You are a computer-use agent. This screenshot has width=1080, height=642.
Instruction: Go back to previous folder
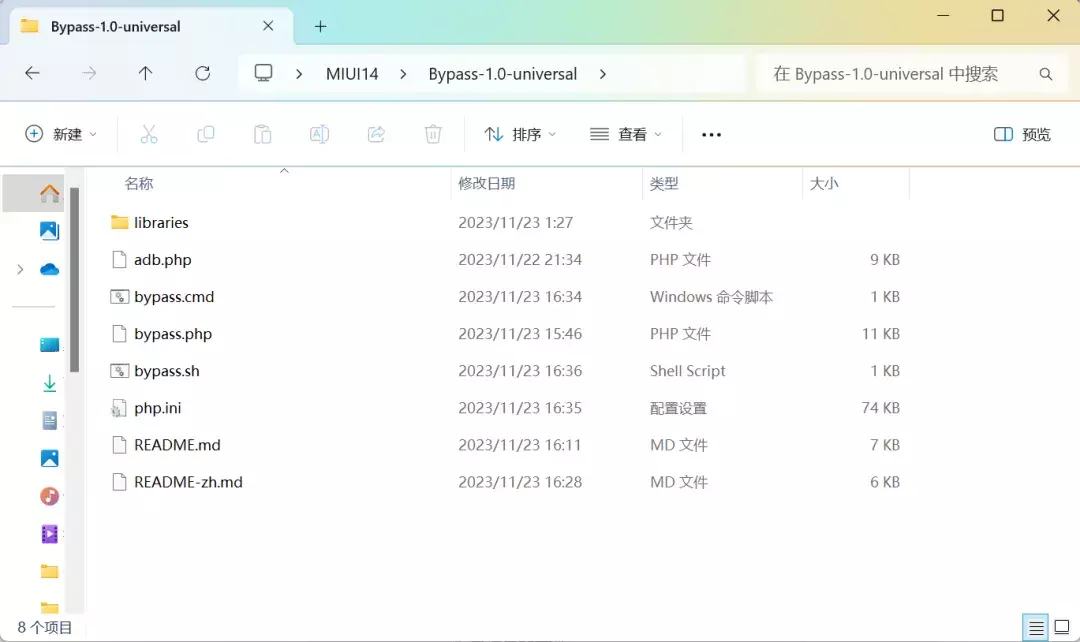pos(32,73)
